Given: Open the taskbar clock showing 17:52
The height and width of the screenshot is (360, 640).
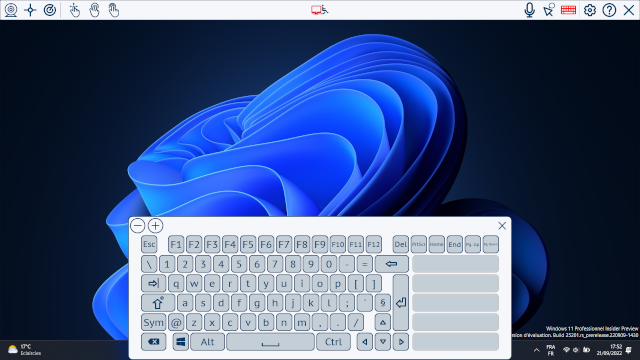Looking at the screenshot, I should [609, 350].
